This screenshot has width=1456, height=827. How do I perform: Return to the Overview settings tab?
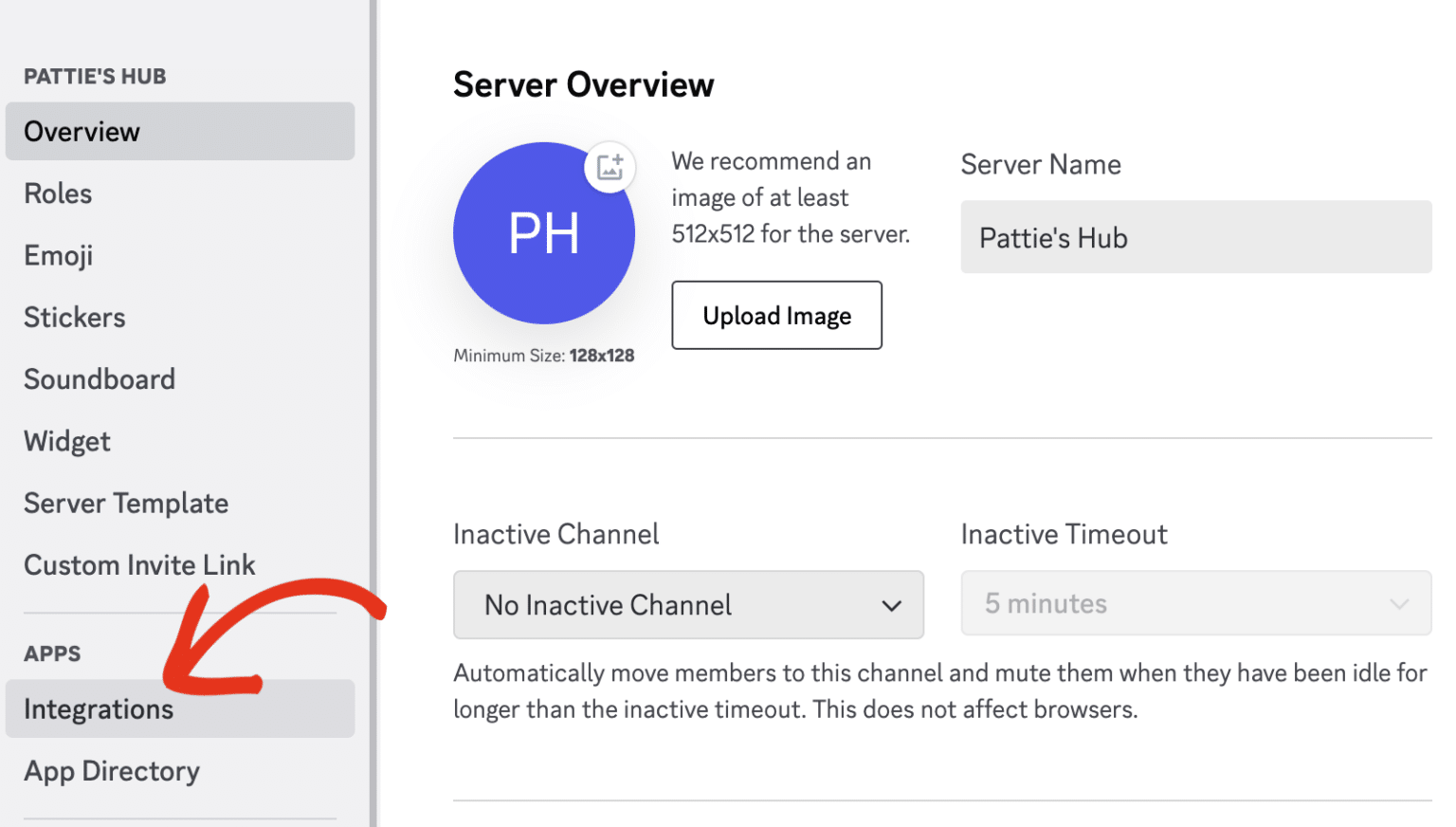coord(82,131)
